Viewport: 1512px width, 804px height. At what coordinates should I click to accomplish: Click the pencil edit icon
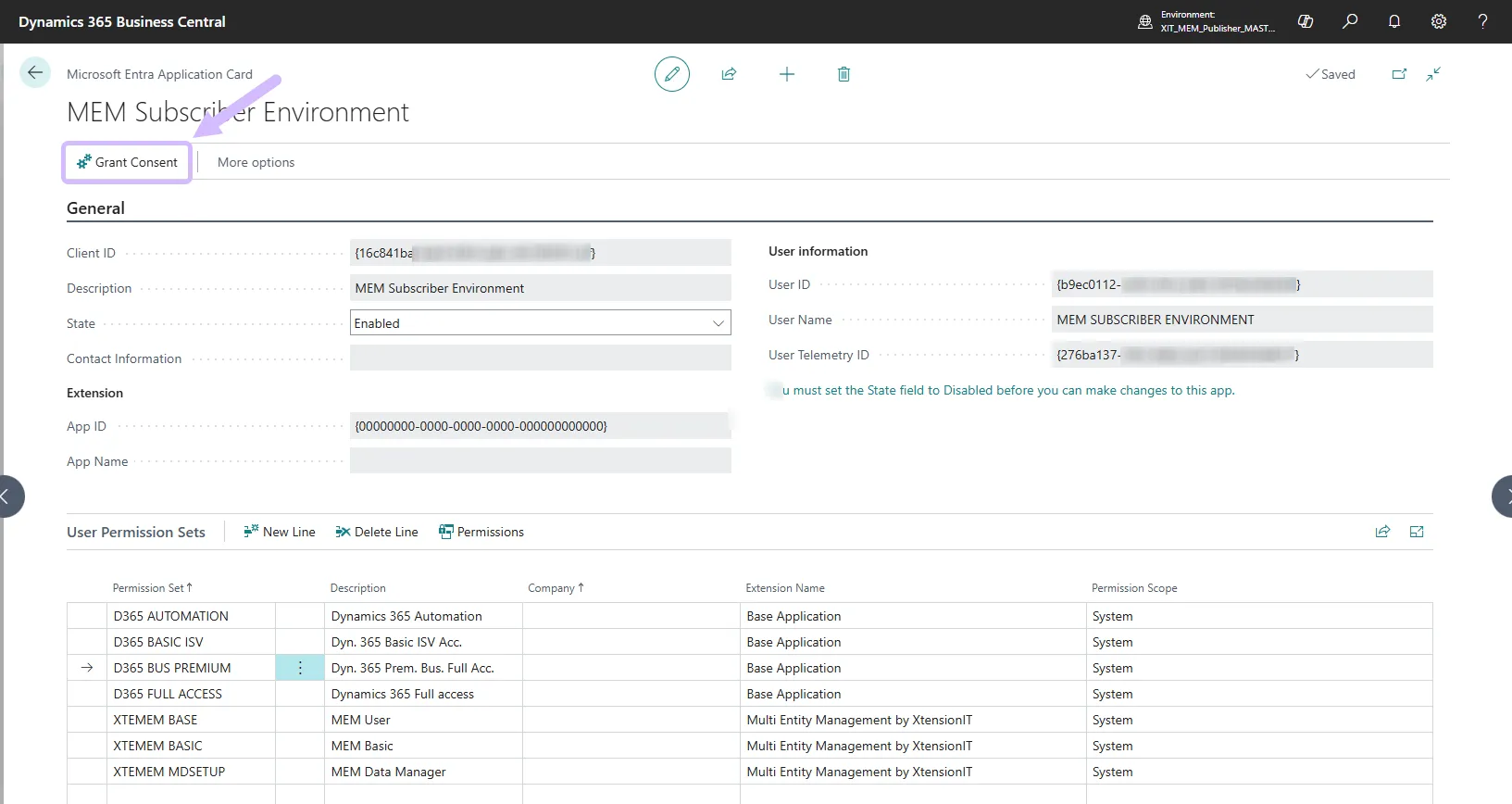pyautogui.click(x=671, y=74)
